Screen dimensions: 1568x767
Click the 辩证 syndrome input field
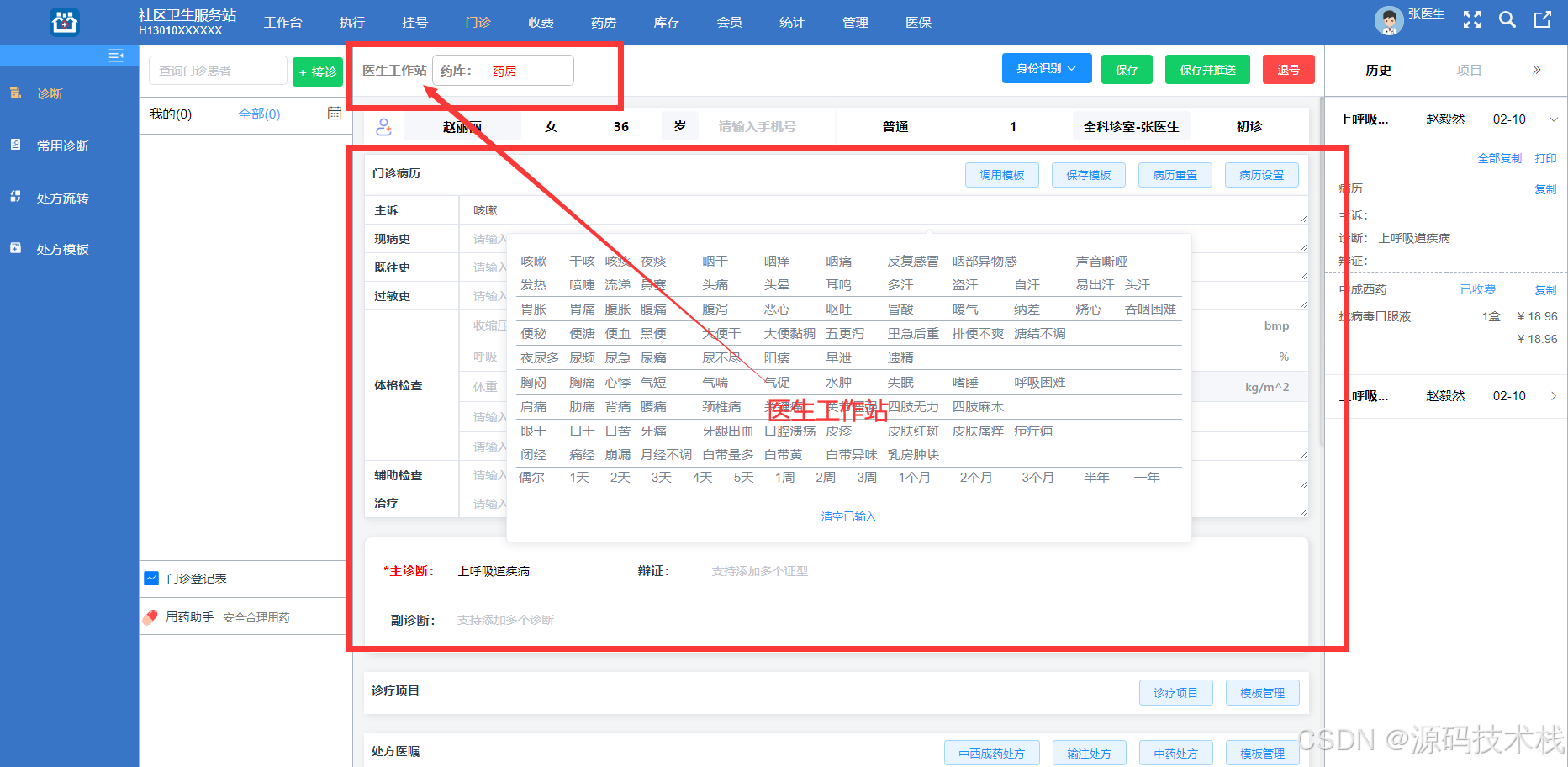click(1000, 571)
